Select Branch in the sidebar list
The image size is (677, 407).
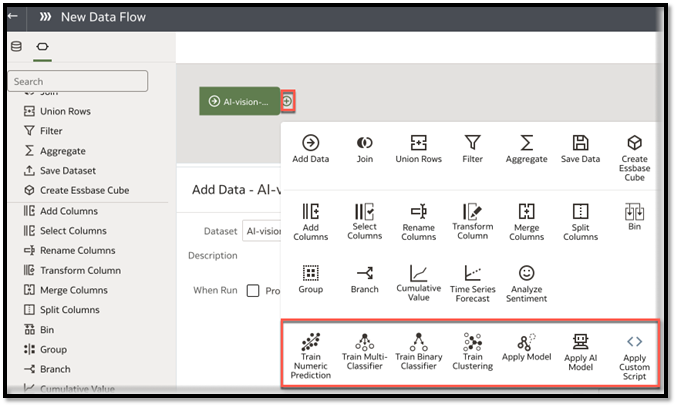(x=47, y=369)
